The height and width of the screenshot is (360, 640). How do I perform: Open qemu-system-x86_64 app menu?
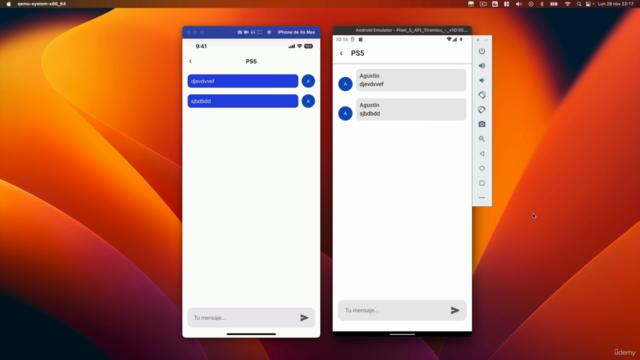click(42, 4)
